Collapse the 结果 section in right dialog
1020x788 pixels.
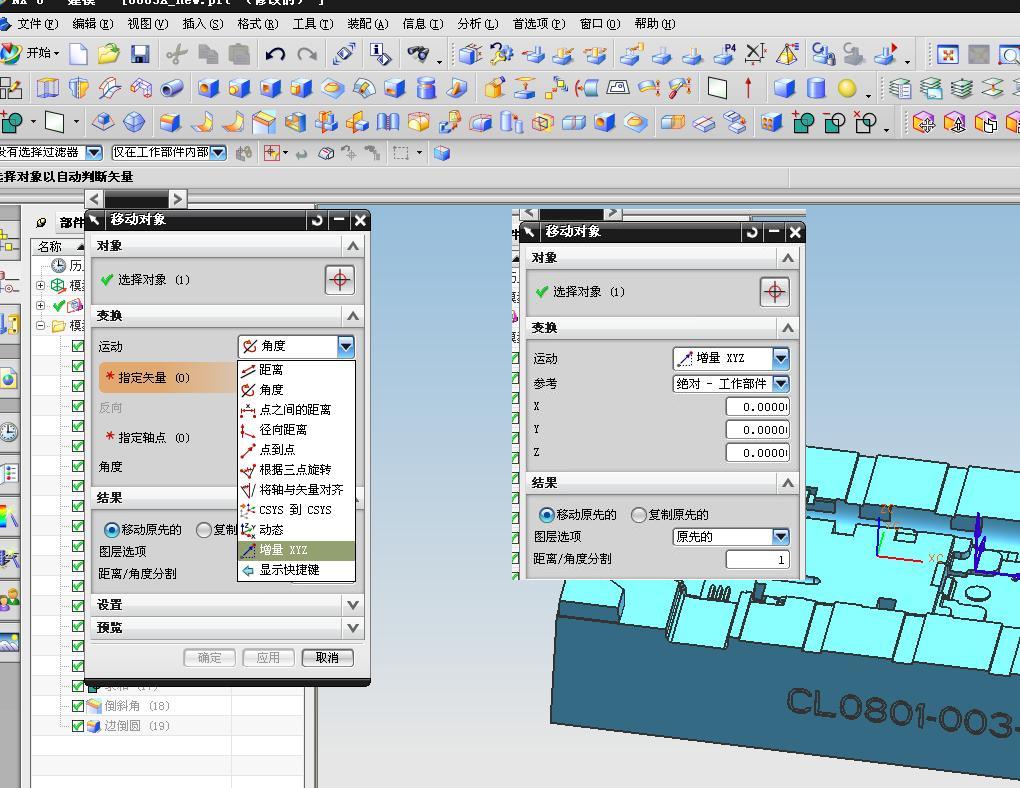click(788, 483)
